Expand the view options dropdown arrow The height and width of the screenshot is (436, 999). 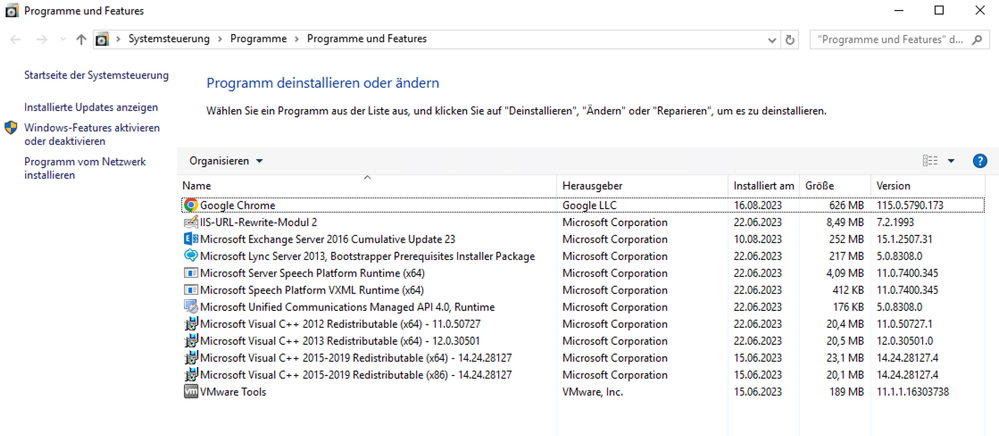(951, 161)
